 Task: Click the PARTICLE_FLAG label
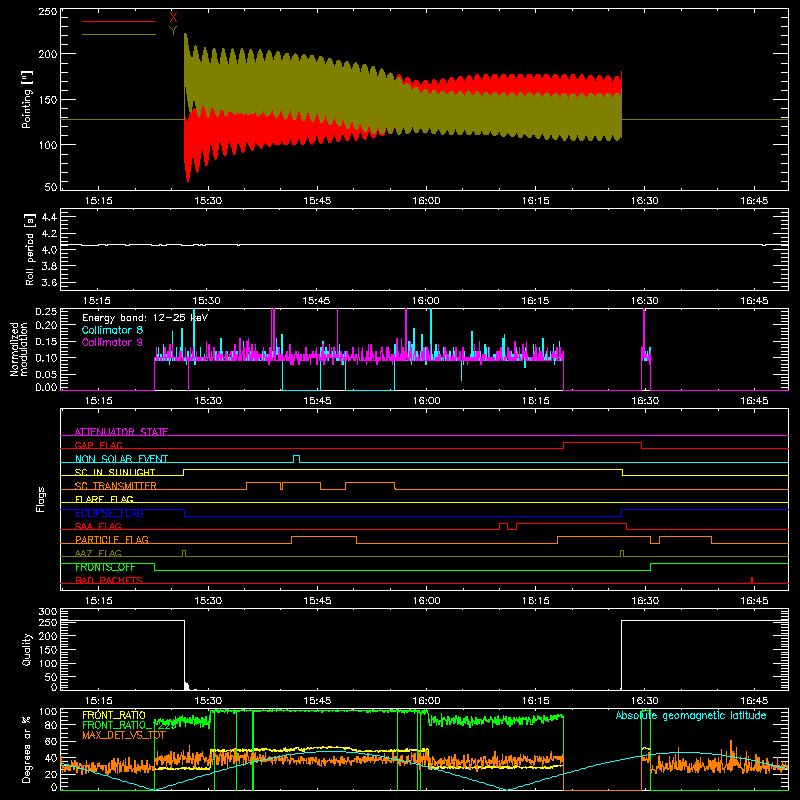click(x=112, y=539)
